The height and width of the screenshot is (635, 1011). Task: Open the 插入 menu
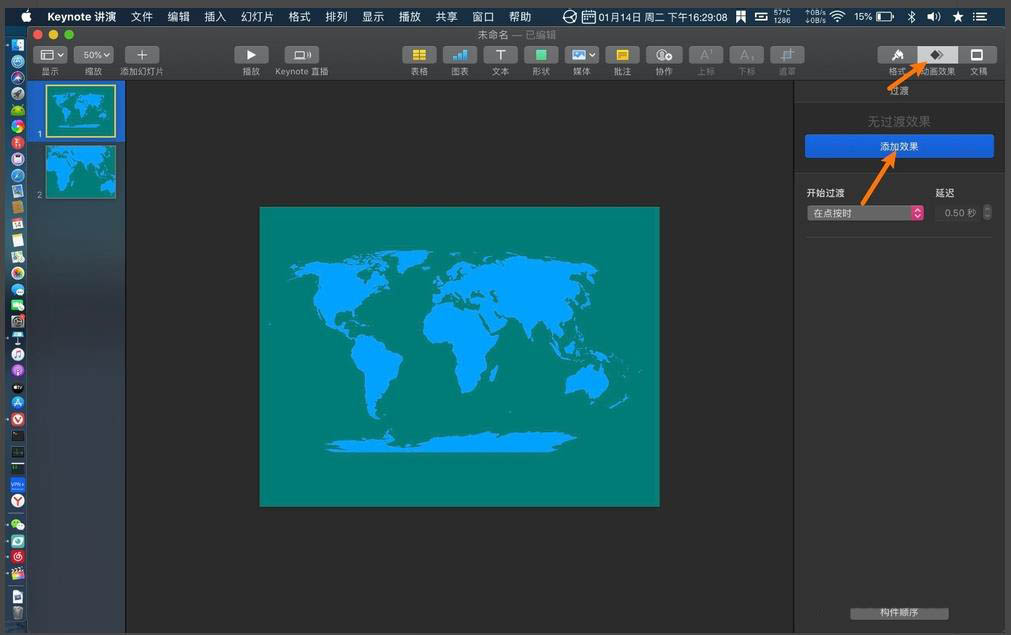tap(215, 17)
